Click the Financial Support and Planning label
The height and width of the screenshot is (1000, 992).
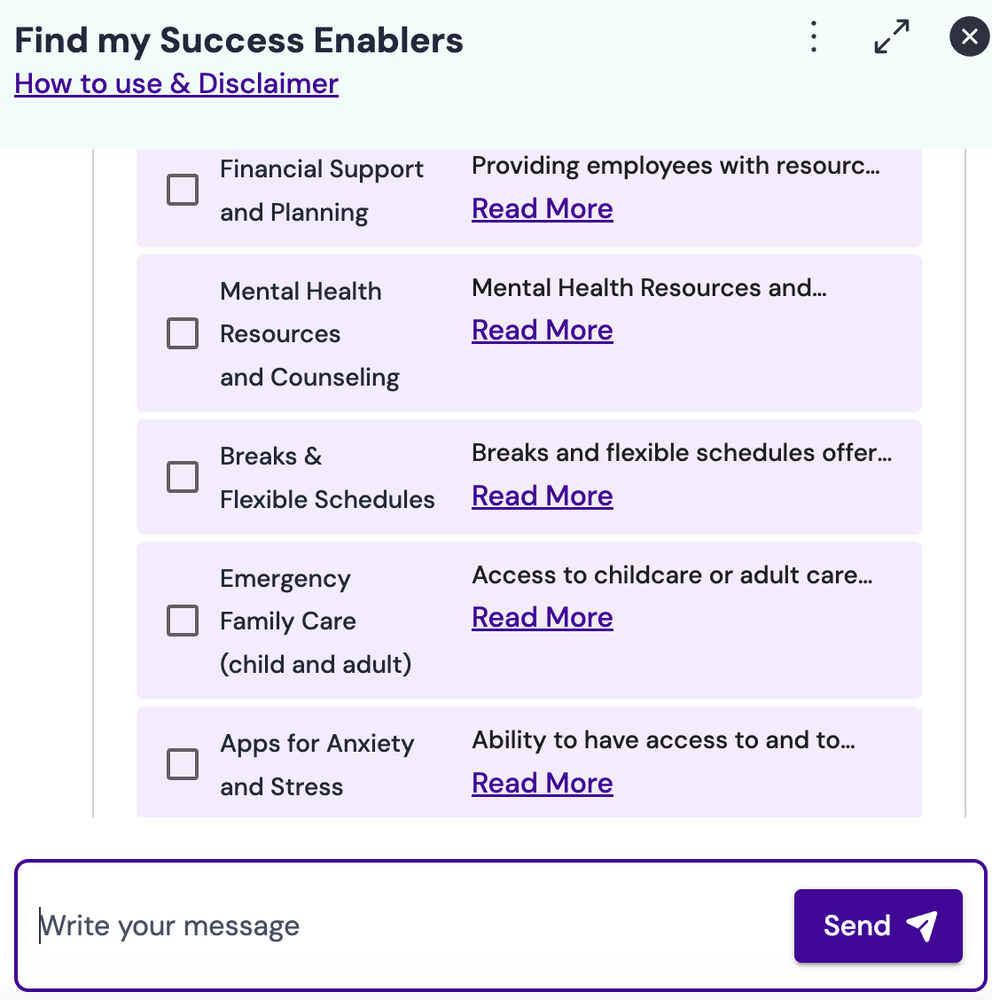[x=321, y=190]
